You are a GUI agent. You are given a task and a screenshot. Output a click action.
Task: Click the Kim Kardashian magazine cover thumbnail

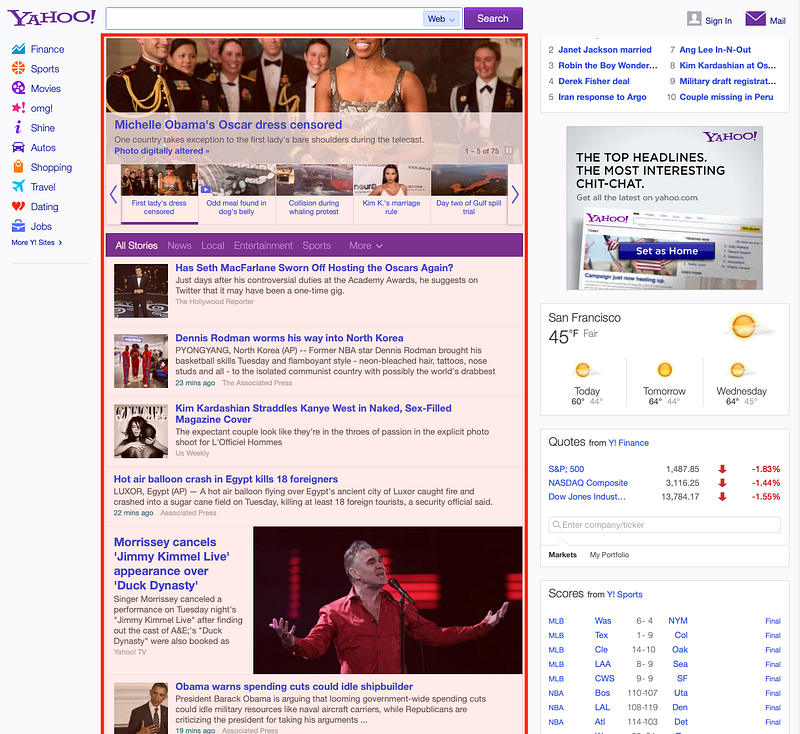coord(141,431)
